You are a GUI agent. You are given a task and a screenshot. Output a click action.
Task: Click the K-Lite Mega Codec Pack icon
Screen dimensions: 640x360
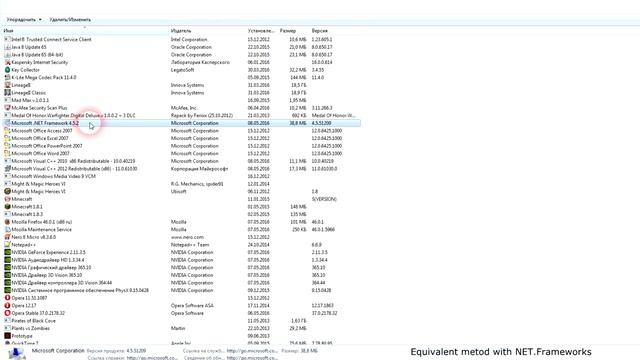[x=7, y=78]
